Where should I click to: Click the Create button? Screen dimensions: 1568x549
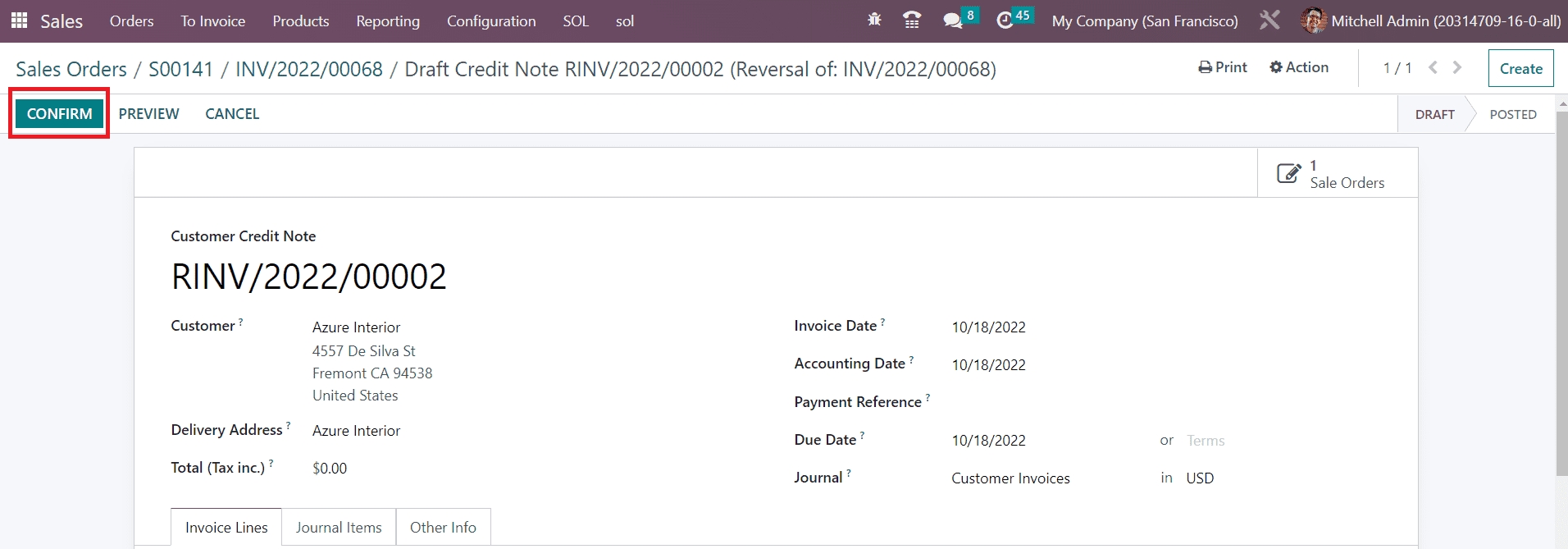click(1520, 69)
